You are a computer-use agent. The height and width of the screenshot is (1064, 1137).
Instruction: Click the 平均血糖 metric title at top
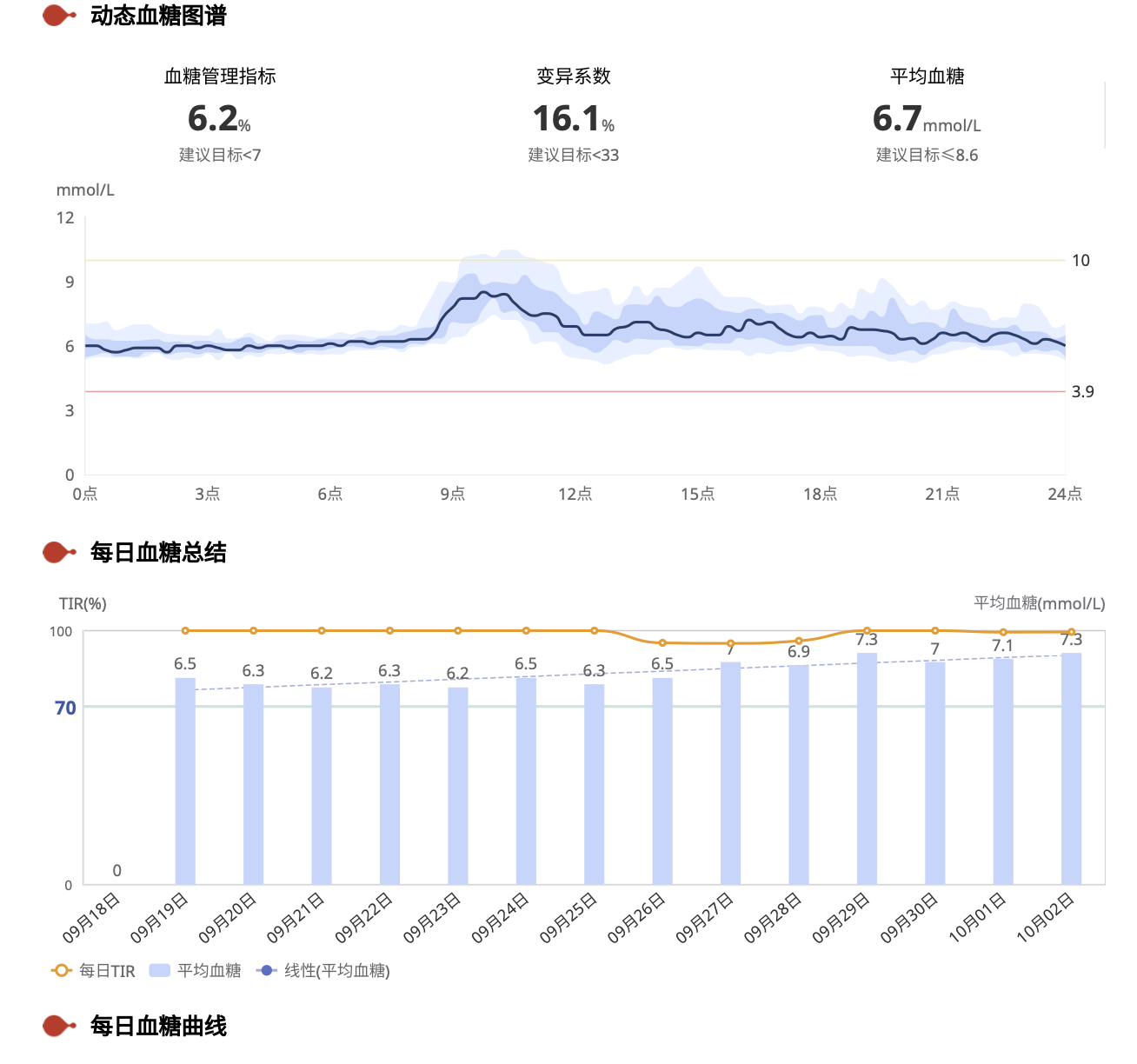pyautogui.click(x=928, y=76)
